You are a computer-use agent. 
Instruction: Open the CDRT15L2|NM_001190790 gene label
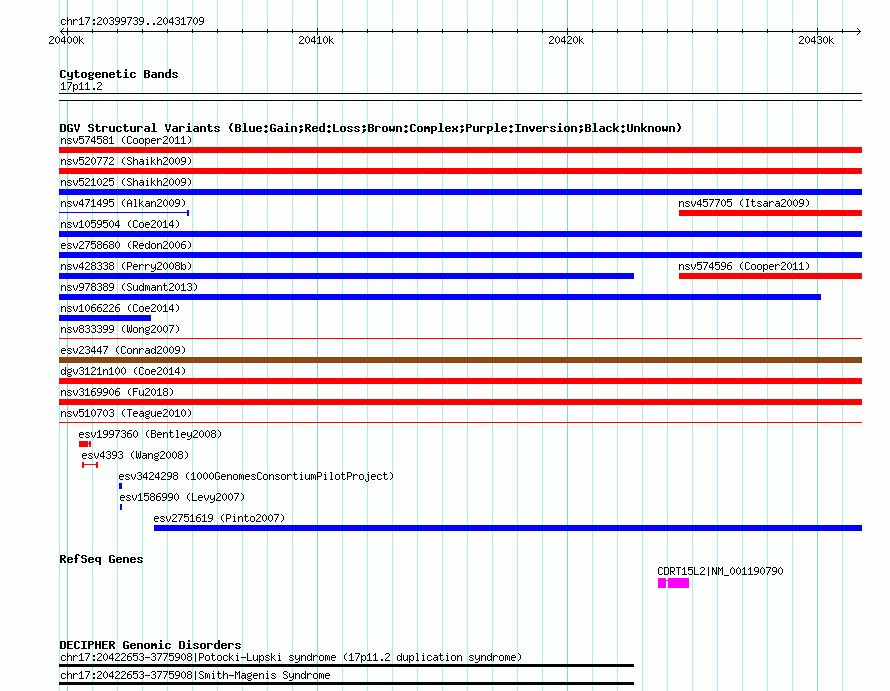coord(720,571)
